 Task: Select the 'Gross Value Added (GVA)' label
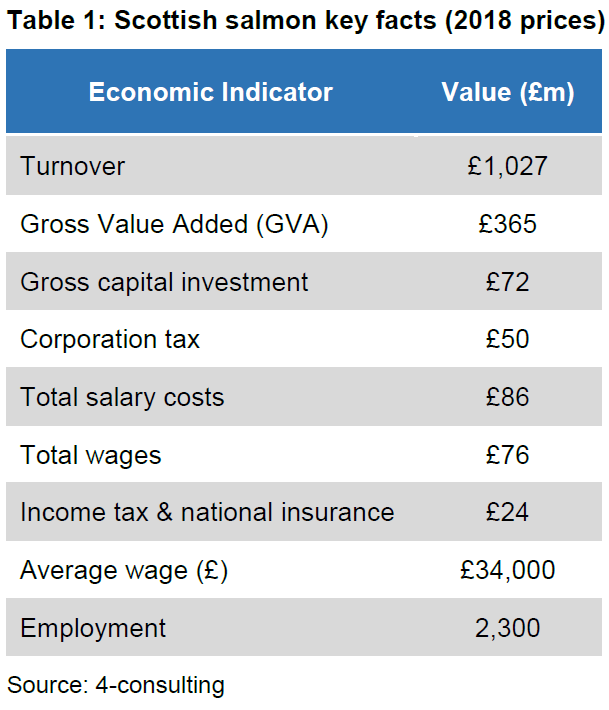174,224
